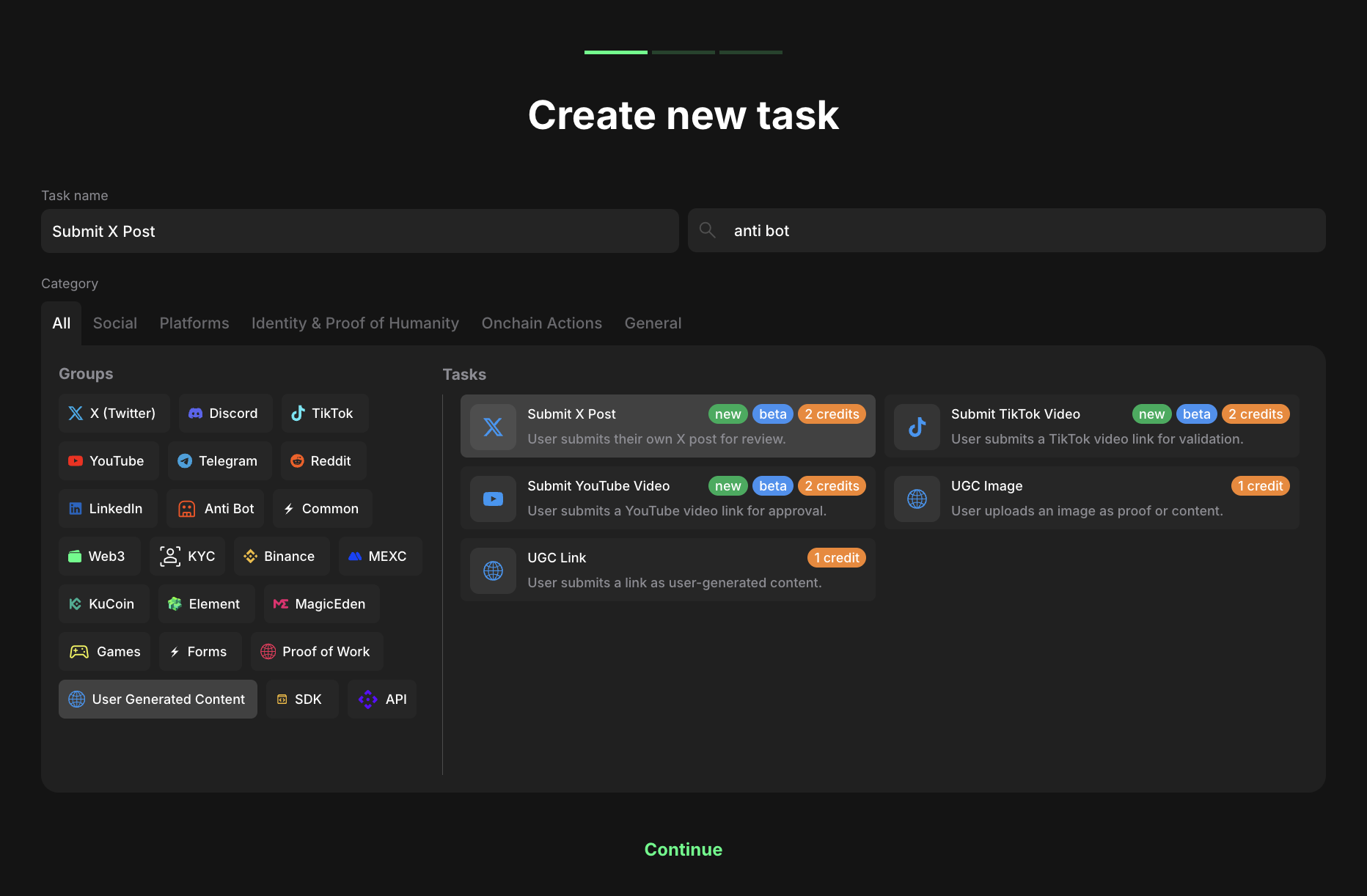Pick the YouTube group

point(109,461)
